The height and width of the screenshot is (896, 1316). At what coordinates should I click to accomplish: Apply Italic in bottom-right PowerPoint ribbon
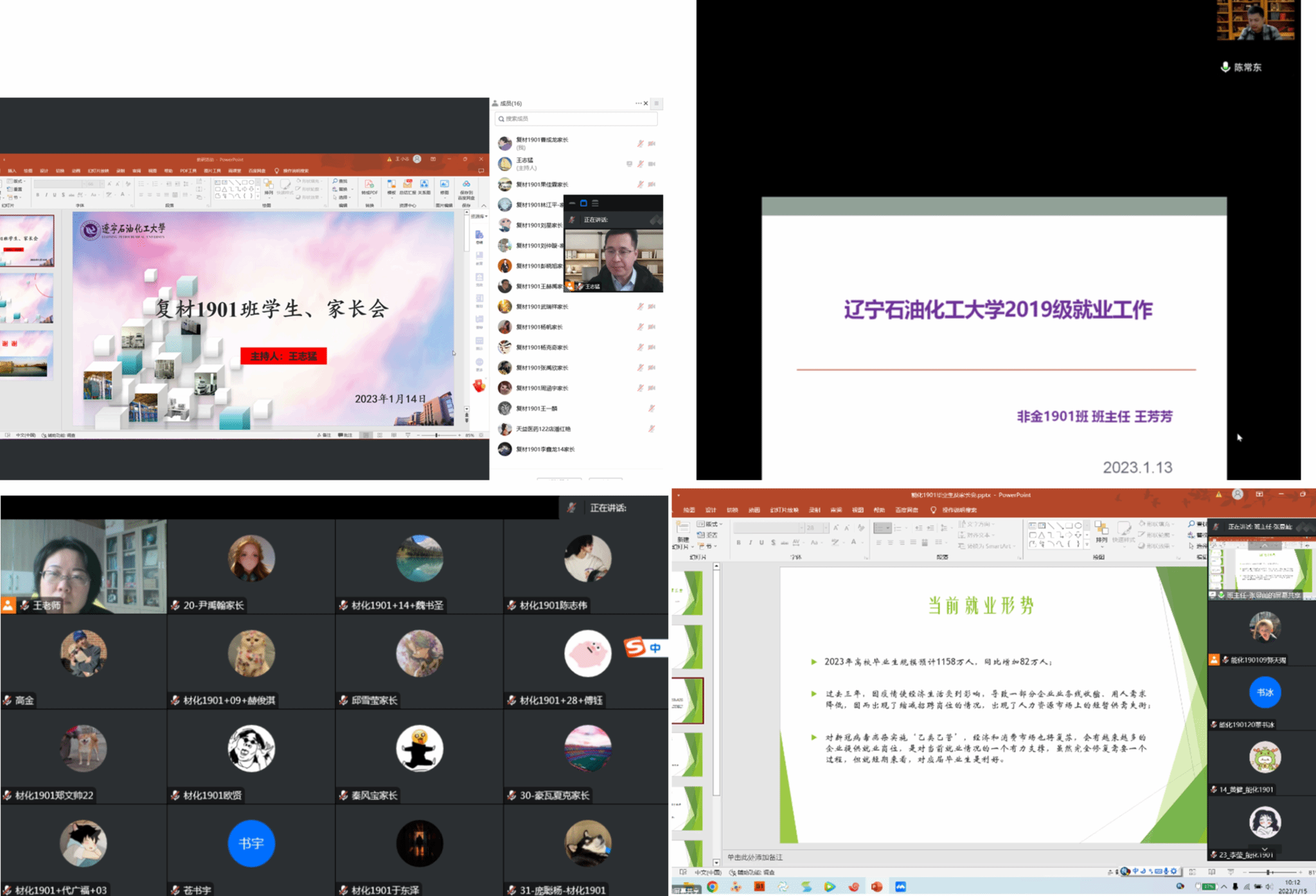[x=750, y=543]
